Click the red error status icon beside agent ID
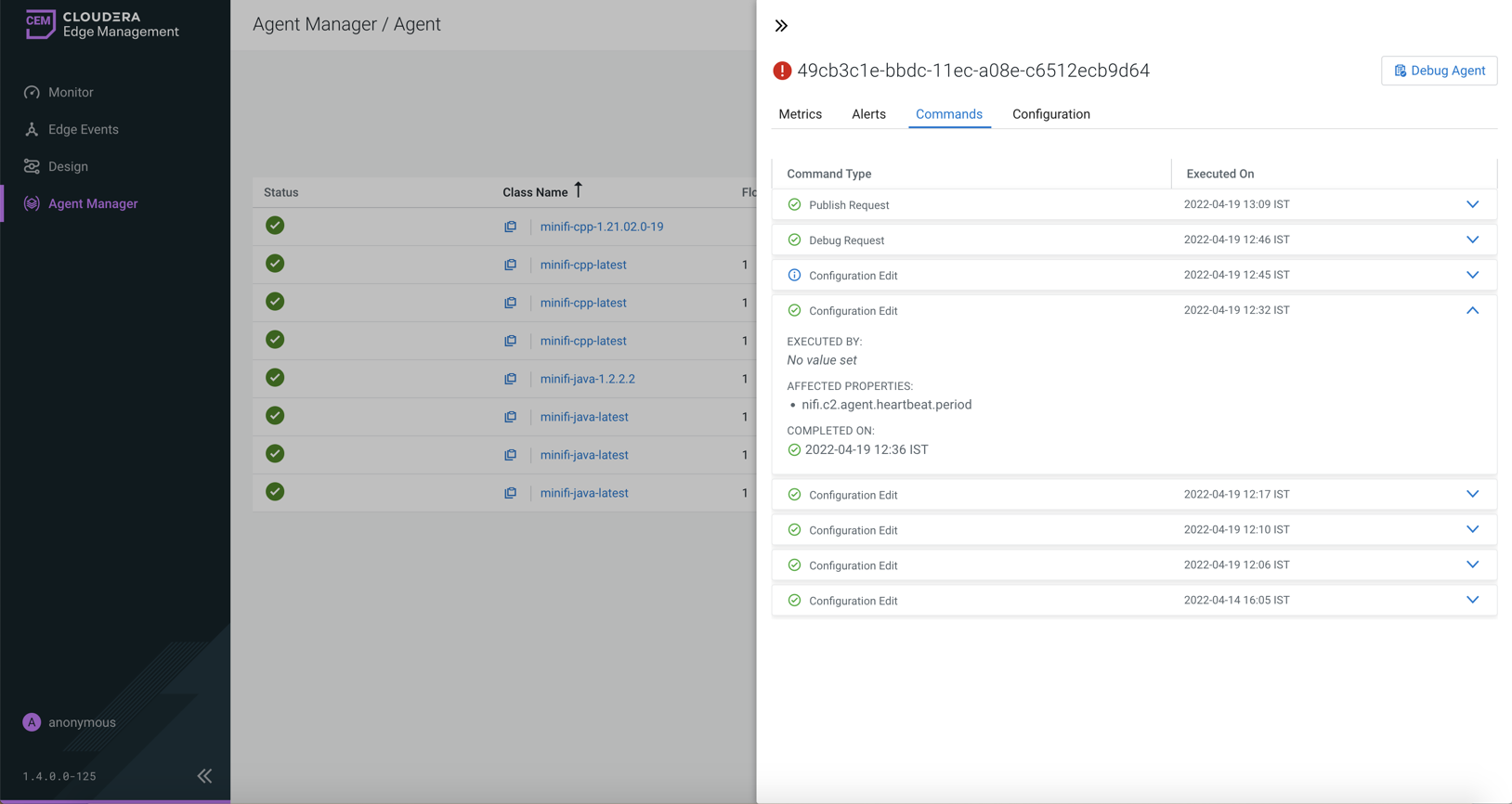The height and width of the screenshot is (804, 1512). [782, 71]
